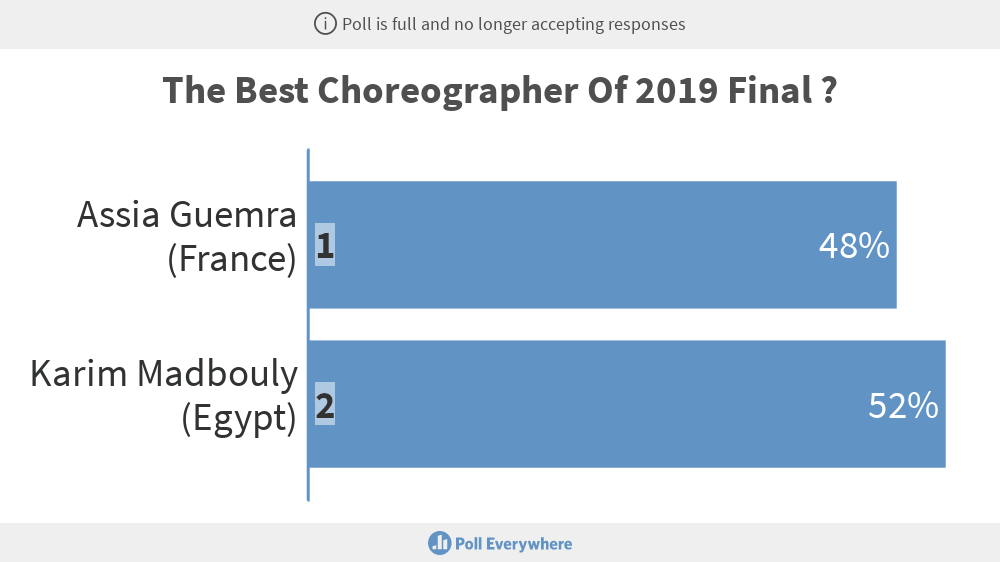
Task: Click the number 1 option badge
Action: coord(325,245)
